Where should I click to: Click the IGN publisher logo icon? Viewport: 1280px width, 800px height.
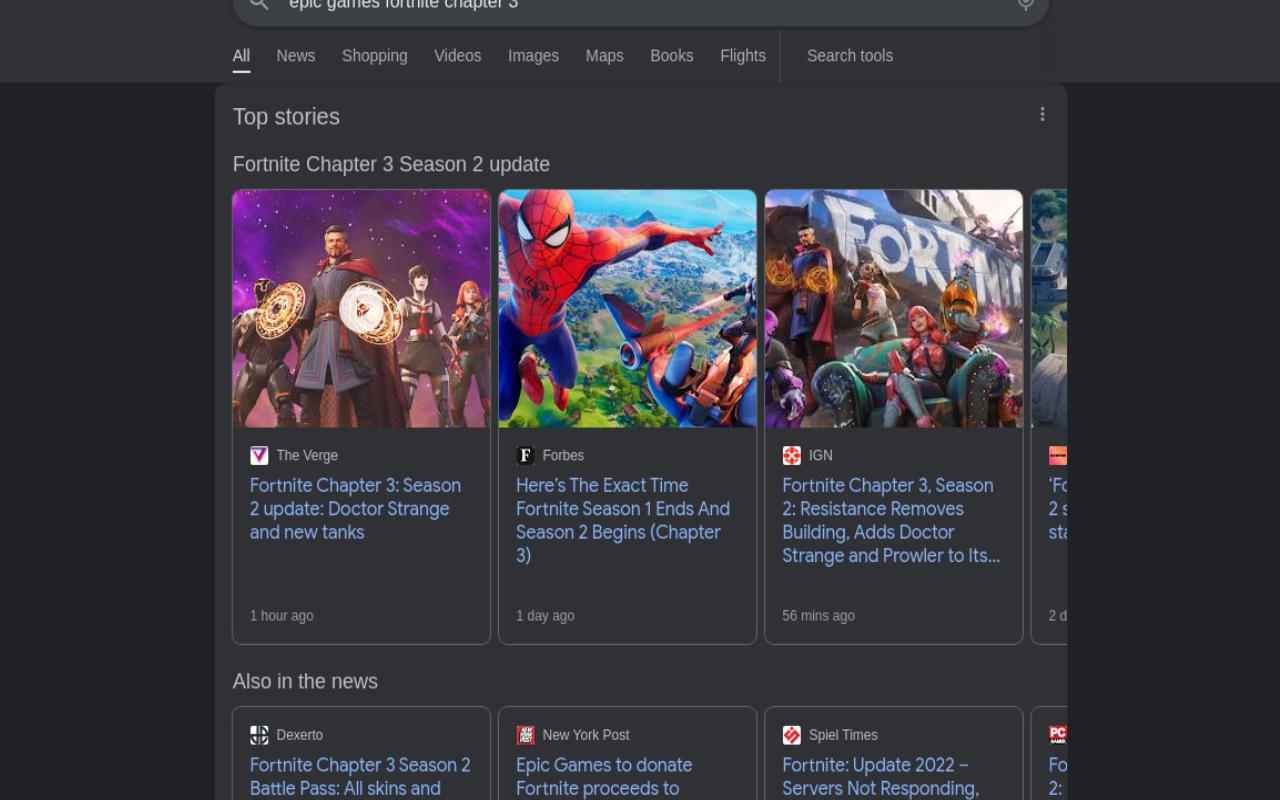(791, 455)
